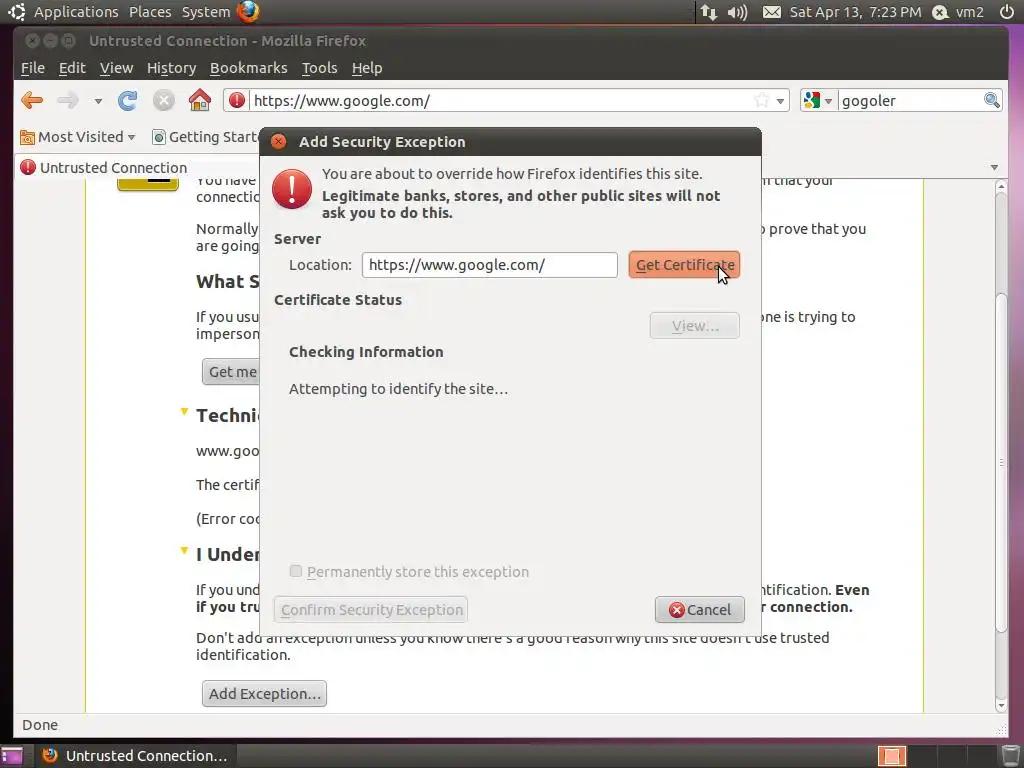This screenshot has width=1024, height=768.
Task: Open the Ubuntu Applications menu
Action: [x=76, y=12]
